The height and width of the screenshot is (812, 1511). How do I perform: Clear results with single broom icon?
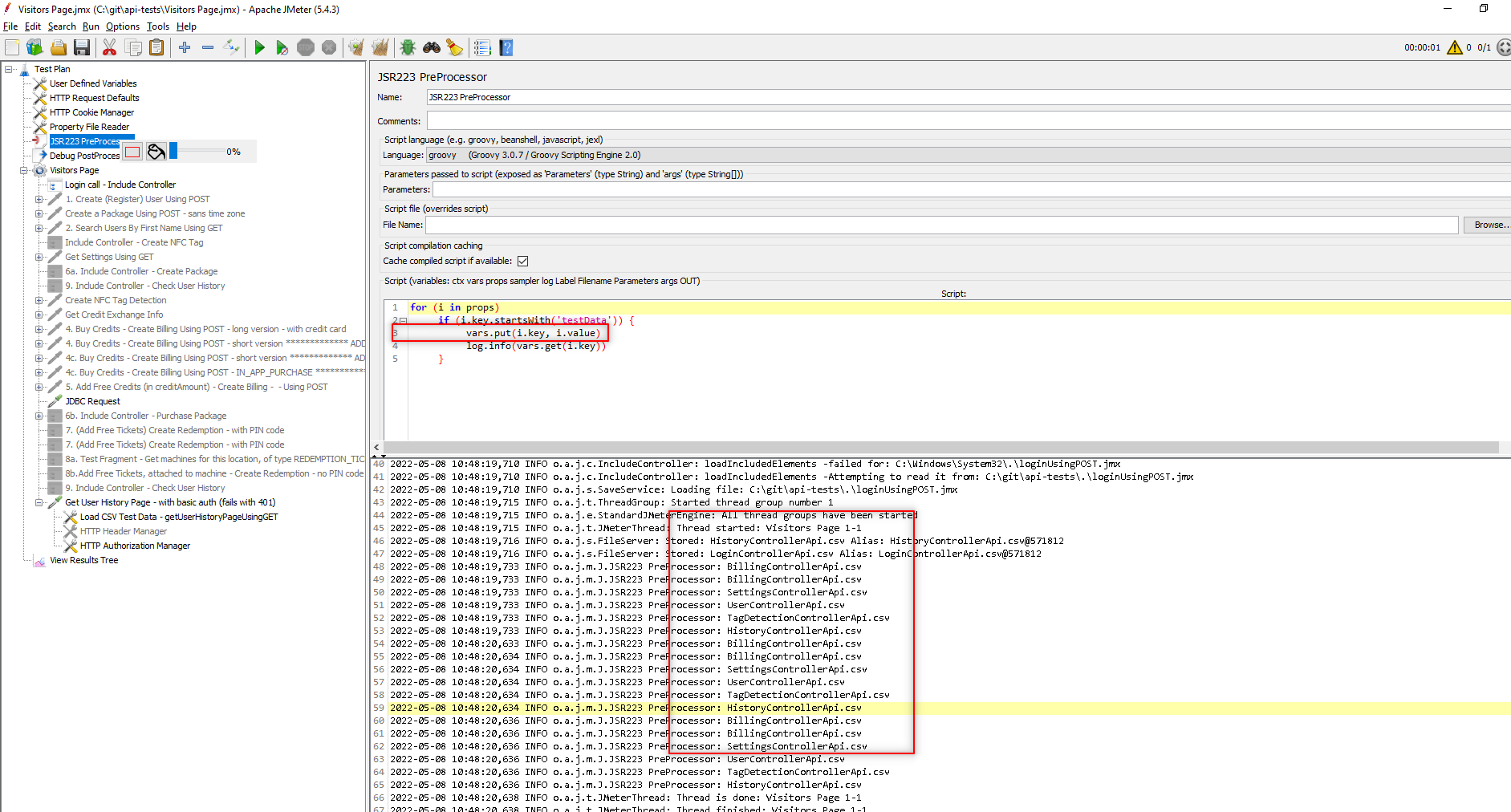pyautogui.click(x=356, y=48)
